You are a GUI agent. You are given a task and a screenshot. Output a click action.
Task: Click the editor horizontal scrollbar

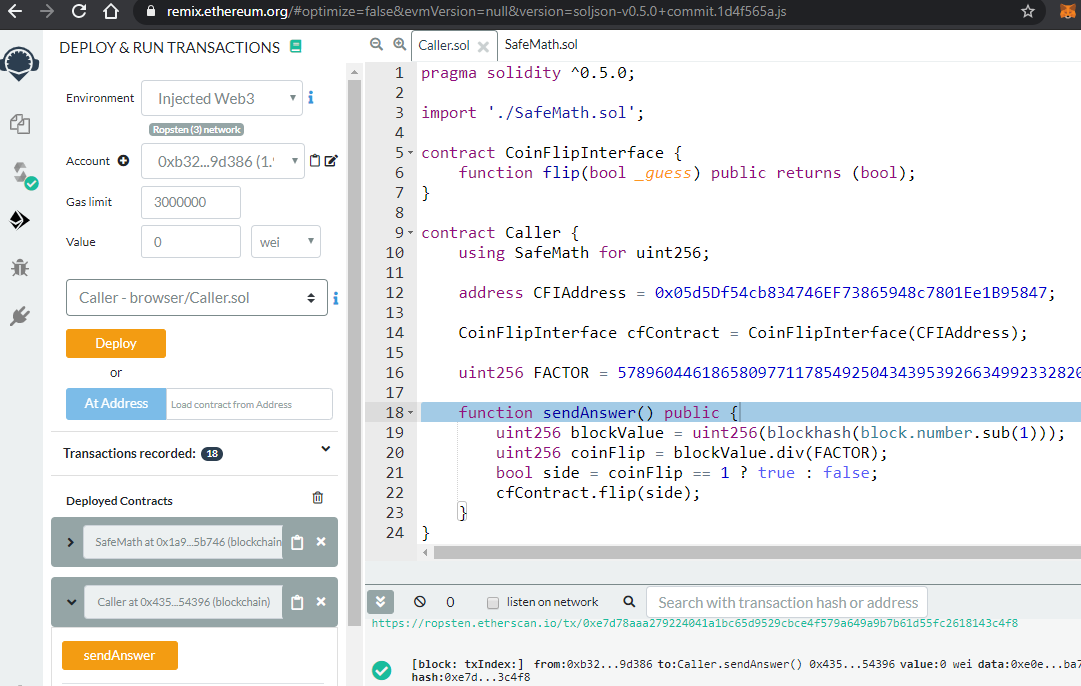coord(757,553)
